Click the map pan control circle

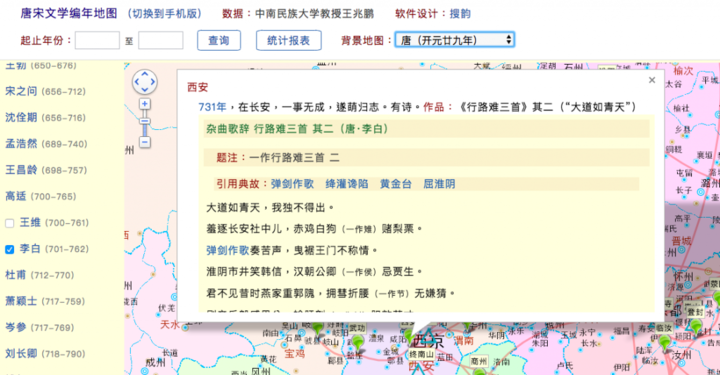[x=145, y=82]
